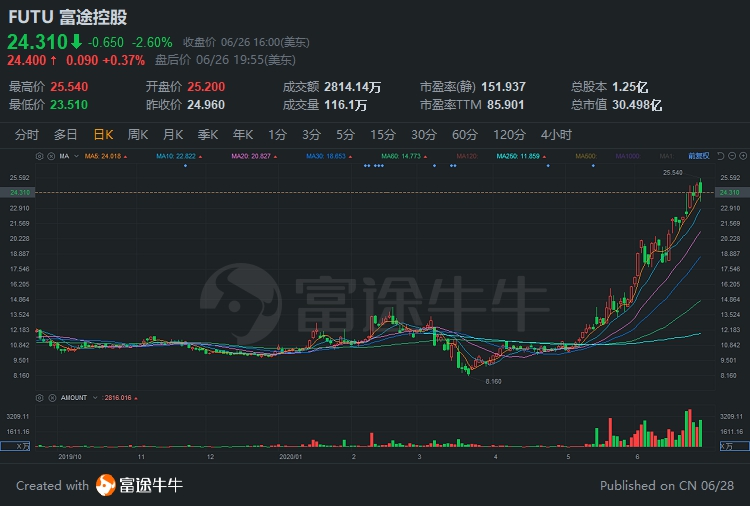The width and height of the screenshot is (750, 506).
Task: Select the 60分 interval
Action: click(x=464, y=135)
